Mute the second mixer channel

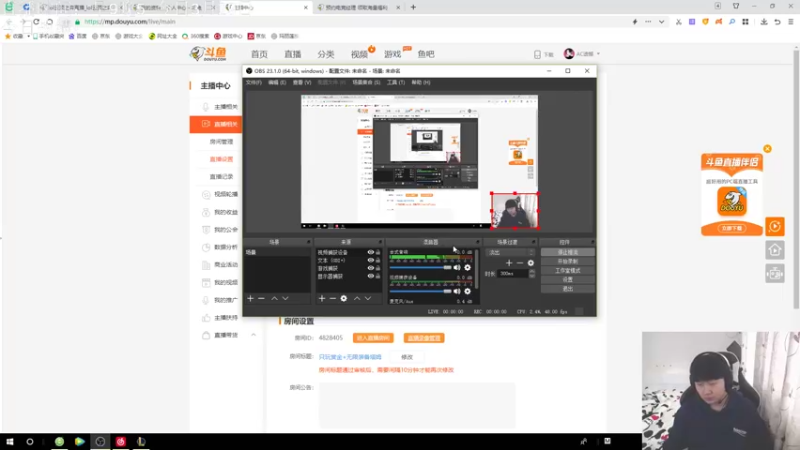(457, 291)
